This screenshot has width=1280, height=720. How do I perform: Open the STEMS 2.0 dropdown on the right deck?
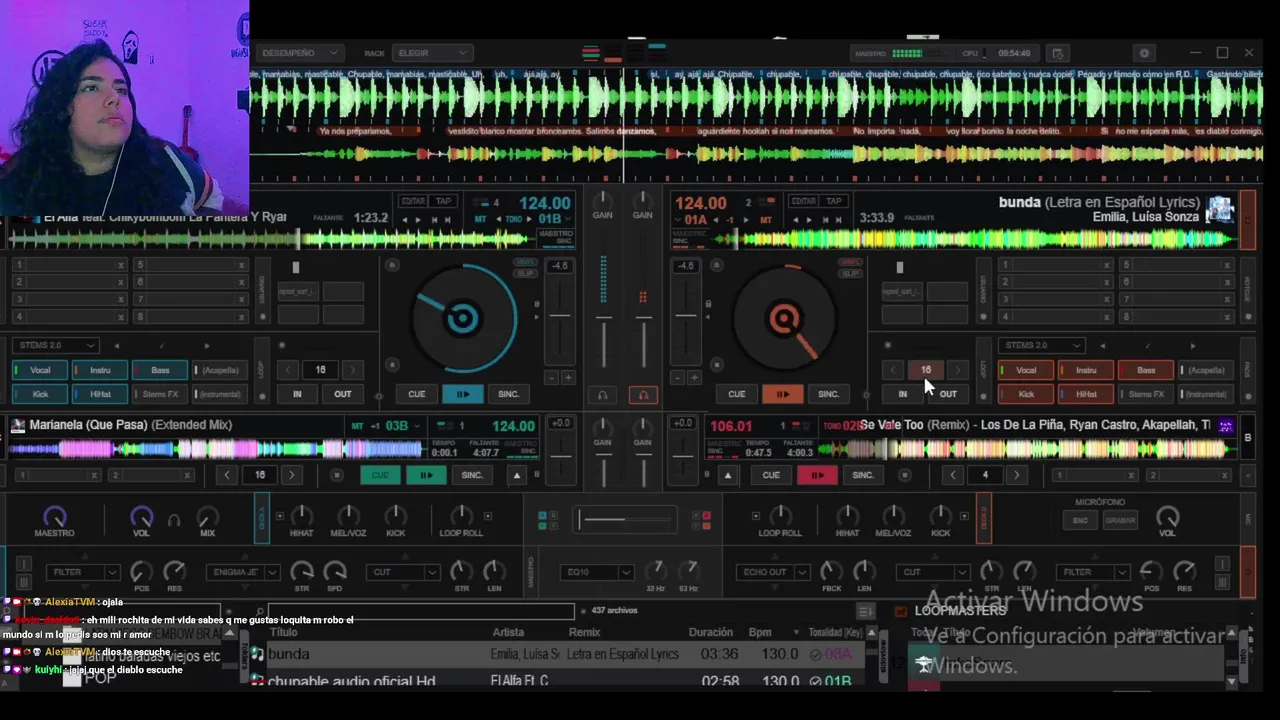click(x=1042, y=345)
